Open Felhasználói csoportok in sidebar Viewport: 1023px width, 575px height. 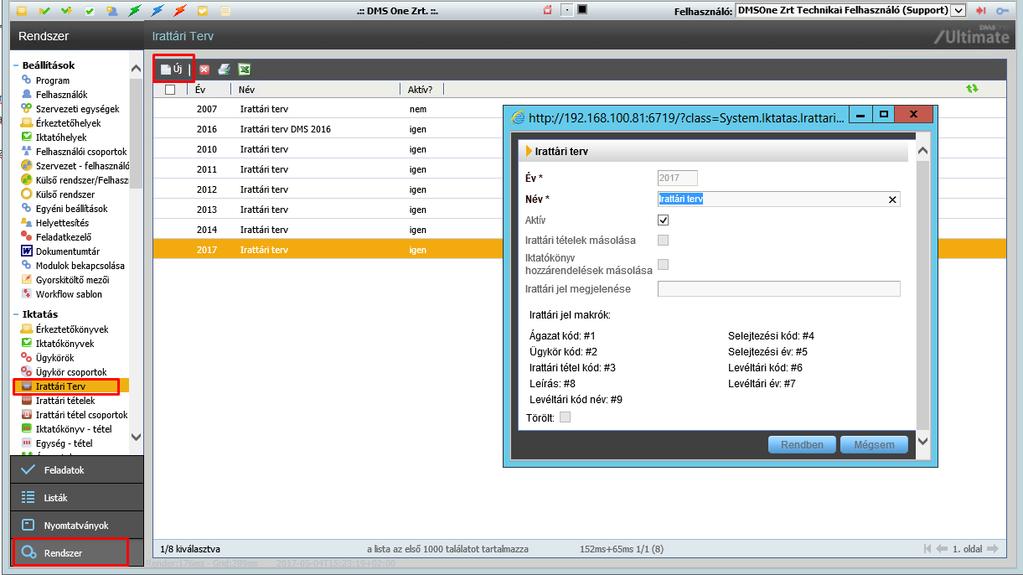click(81, 151)
